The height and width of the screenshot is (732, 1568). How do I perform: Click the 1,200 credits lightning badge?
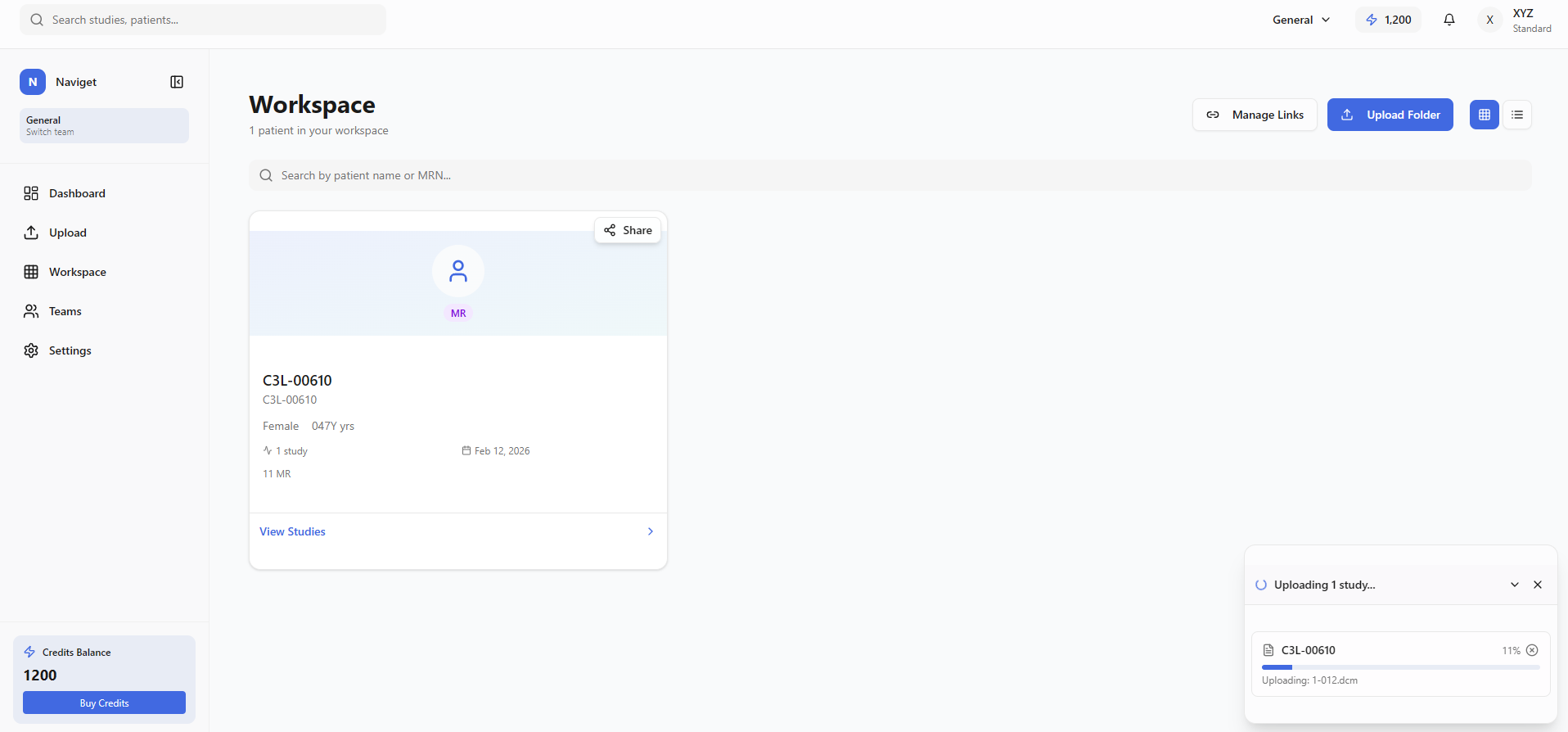[1389, 20]
